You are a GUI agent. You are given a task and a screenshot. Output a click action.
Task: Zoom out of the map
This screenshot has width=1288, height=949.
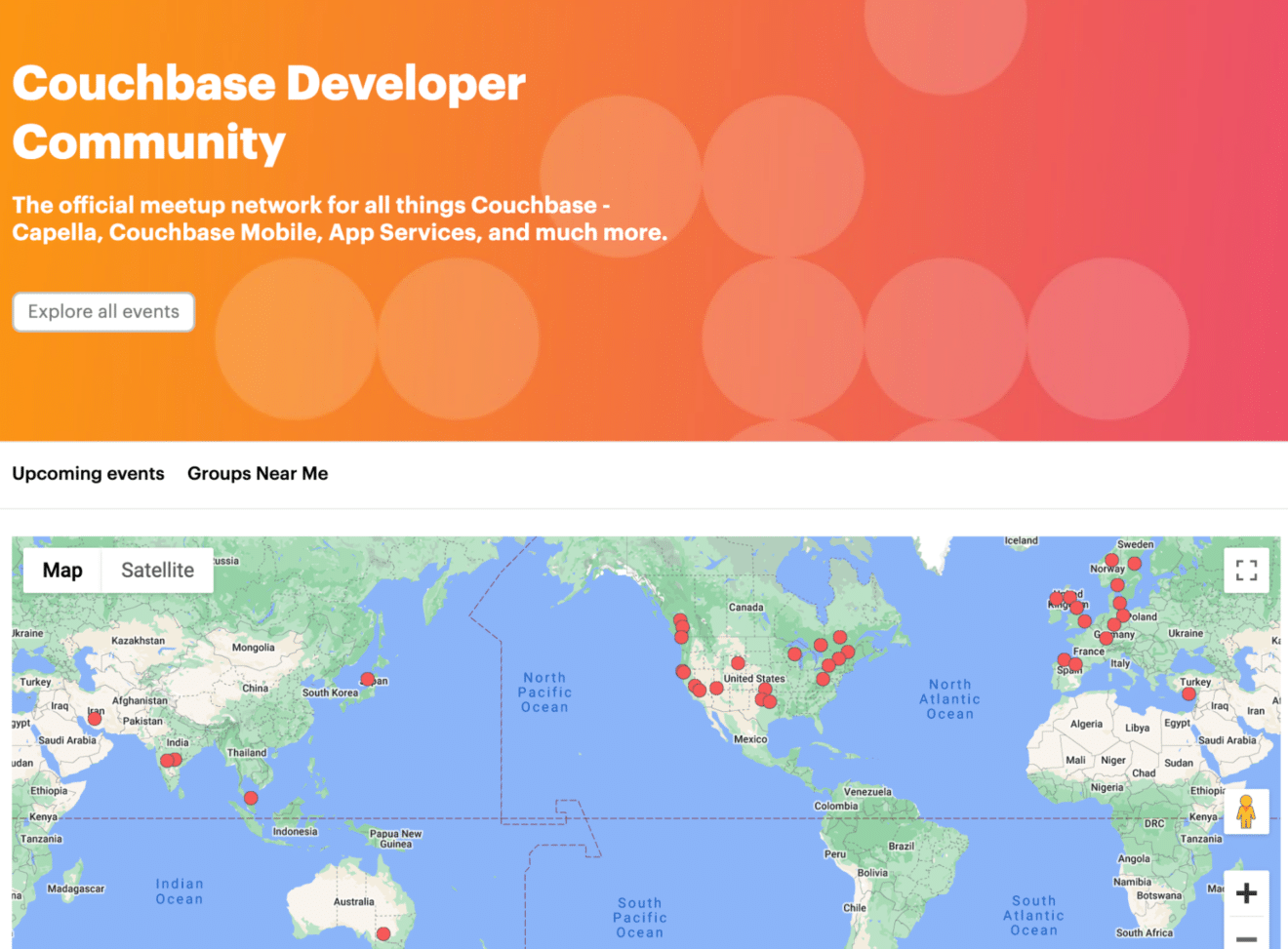coord(1247,938)
